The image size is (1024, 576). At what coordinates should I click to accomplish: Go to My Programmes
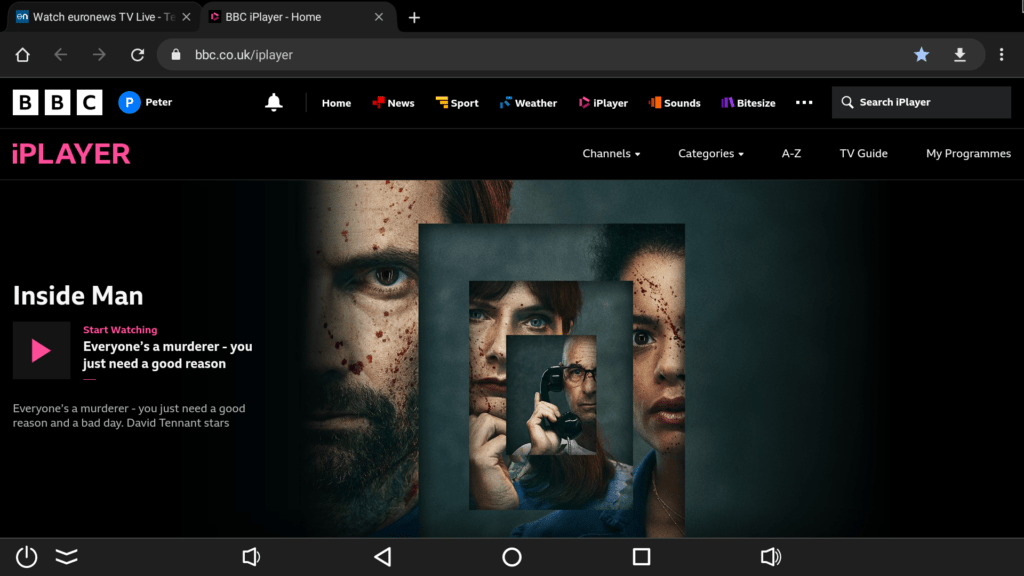click(968, 153)
